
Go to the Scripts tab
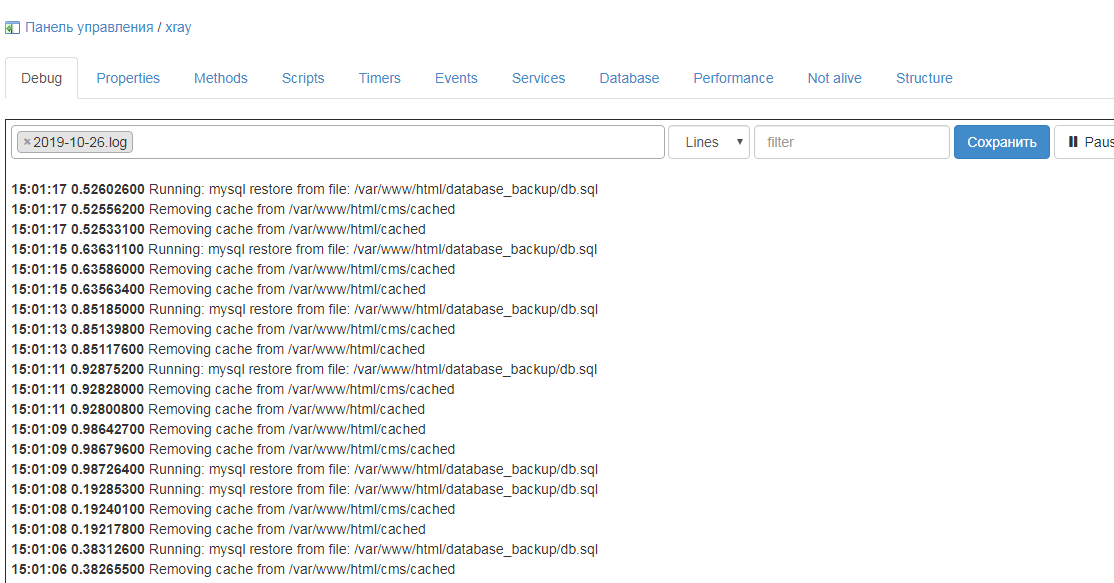point(303,78)
